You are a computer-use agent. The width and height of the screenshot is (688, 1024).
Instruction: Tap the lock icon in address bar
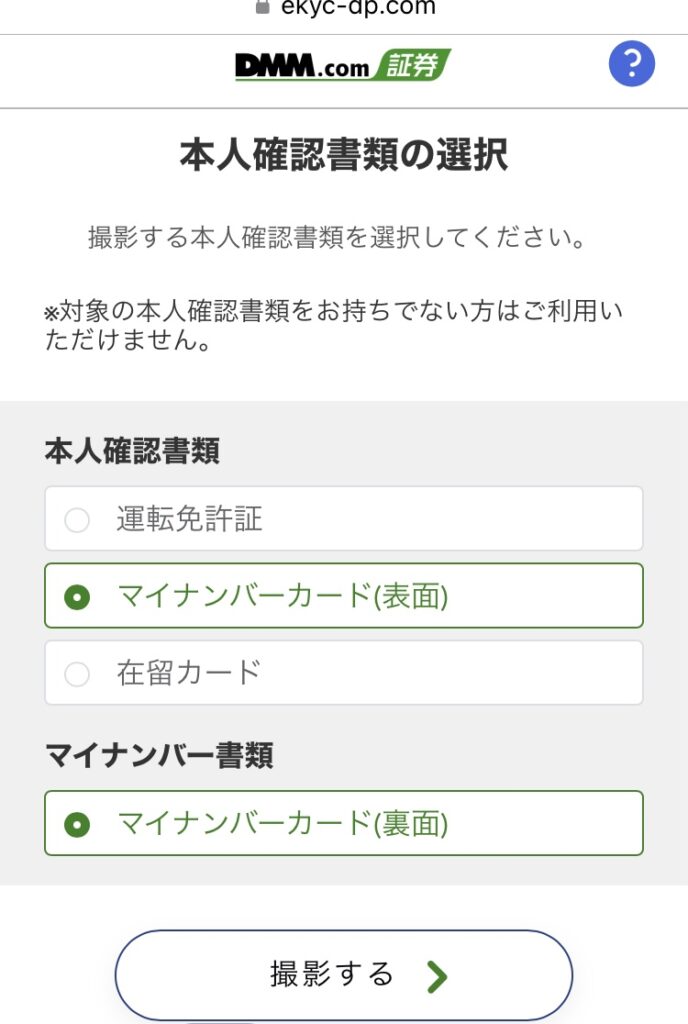click(262, 7)
